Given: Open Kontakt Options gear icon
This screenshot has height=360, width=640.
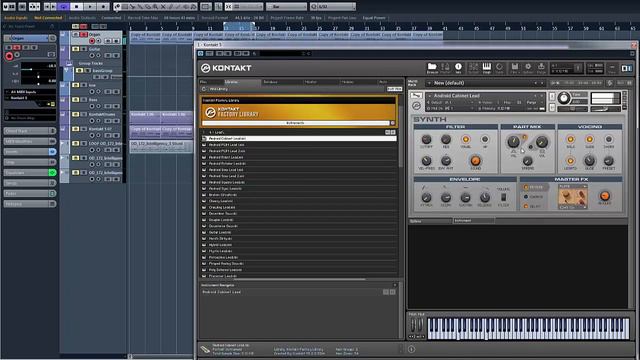Looking at the screenshot, I should point(528,67).
